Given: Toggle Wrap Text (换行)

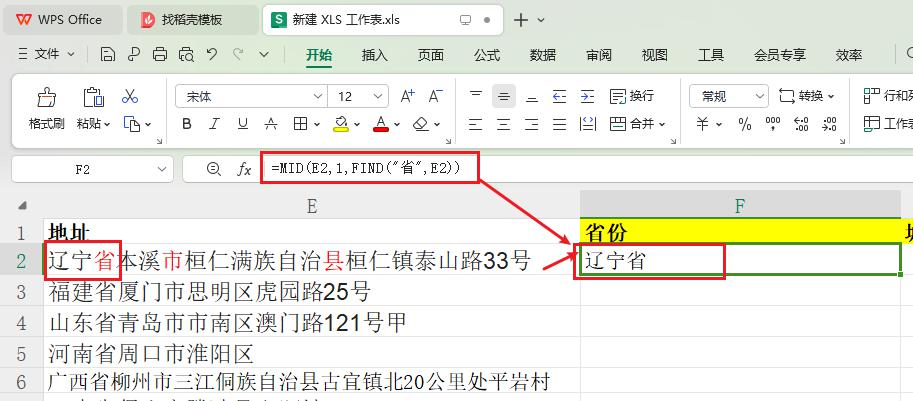Looking at the screenshot, I should (632, 96).
